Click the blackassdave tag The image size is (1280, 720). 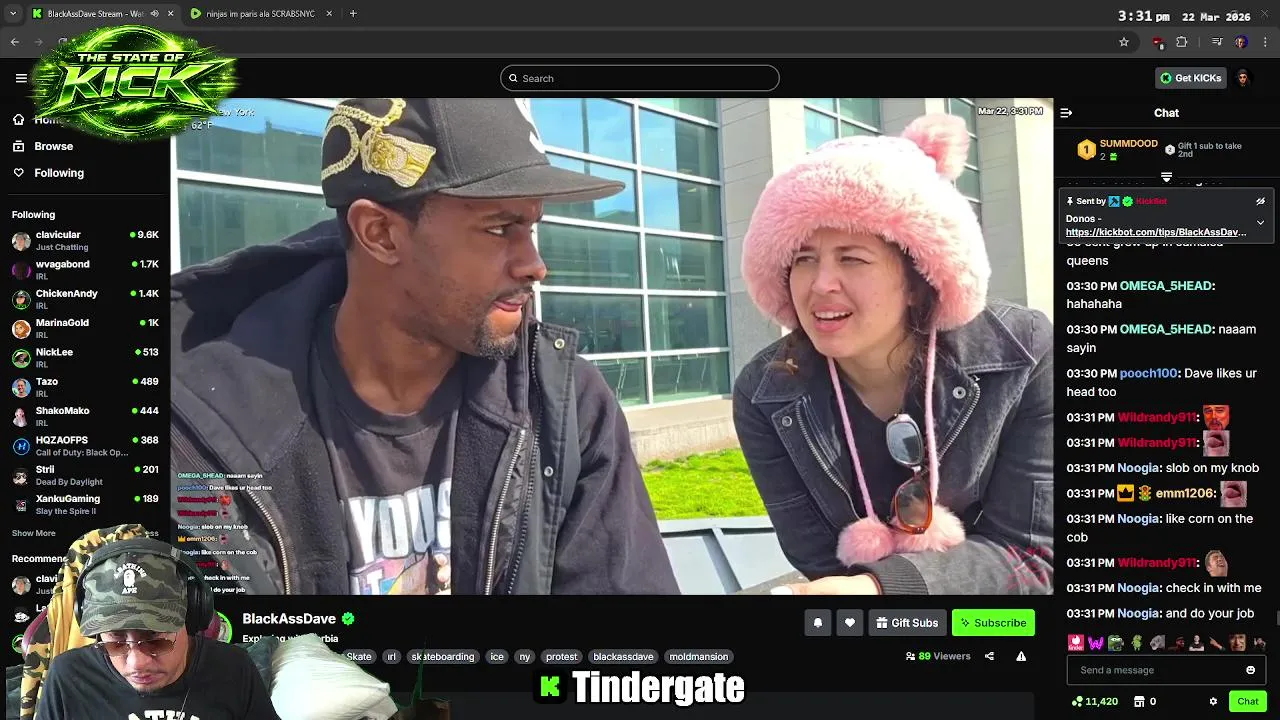point(623,657)
